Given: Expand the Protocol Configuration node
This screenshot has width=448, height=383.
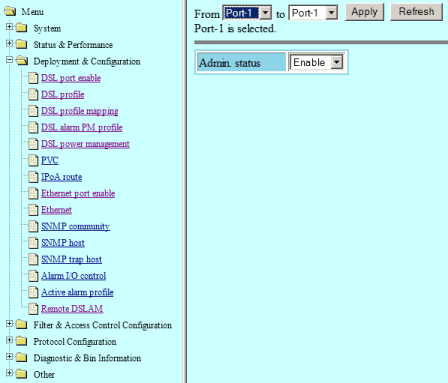Looking at the screenshot, I should click(x=9, y=340).
